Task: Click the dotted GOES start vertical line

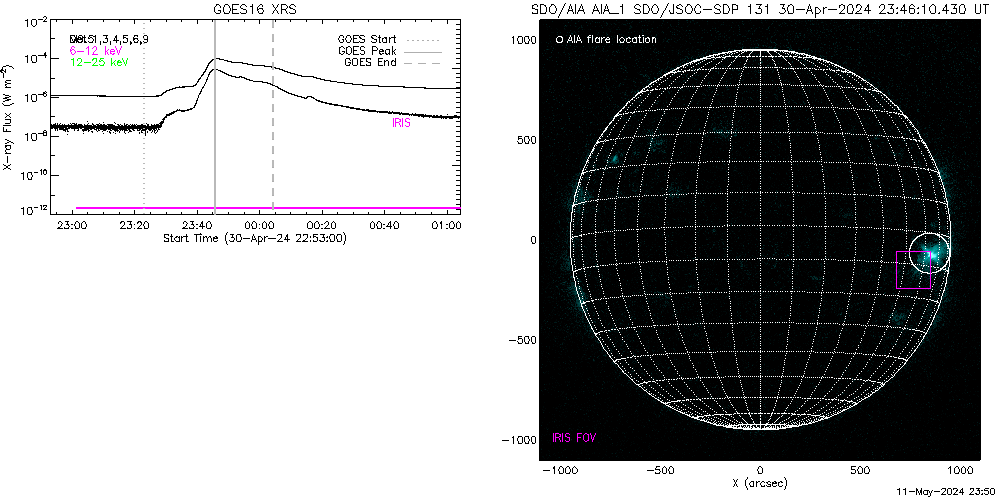Action: (144, 115)
